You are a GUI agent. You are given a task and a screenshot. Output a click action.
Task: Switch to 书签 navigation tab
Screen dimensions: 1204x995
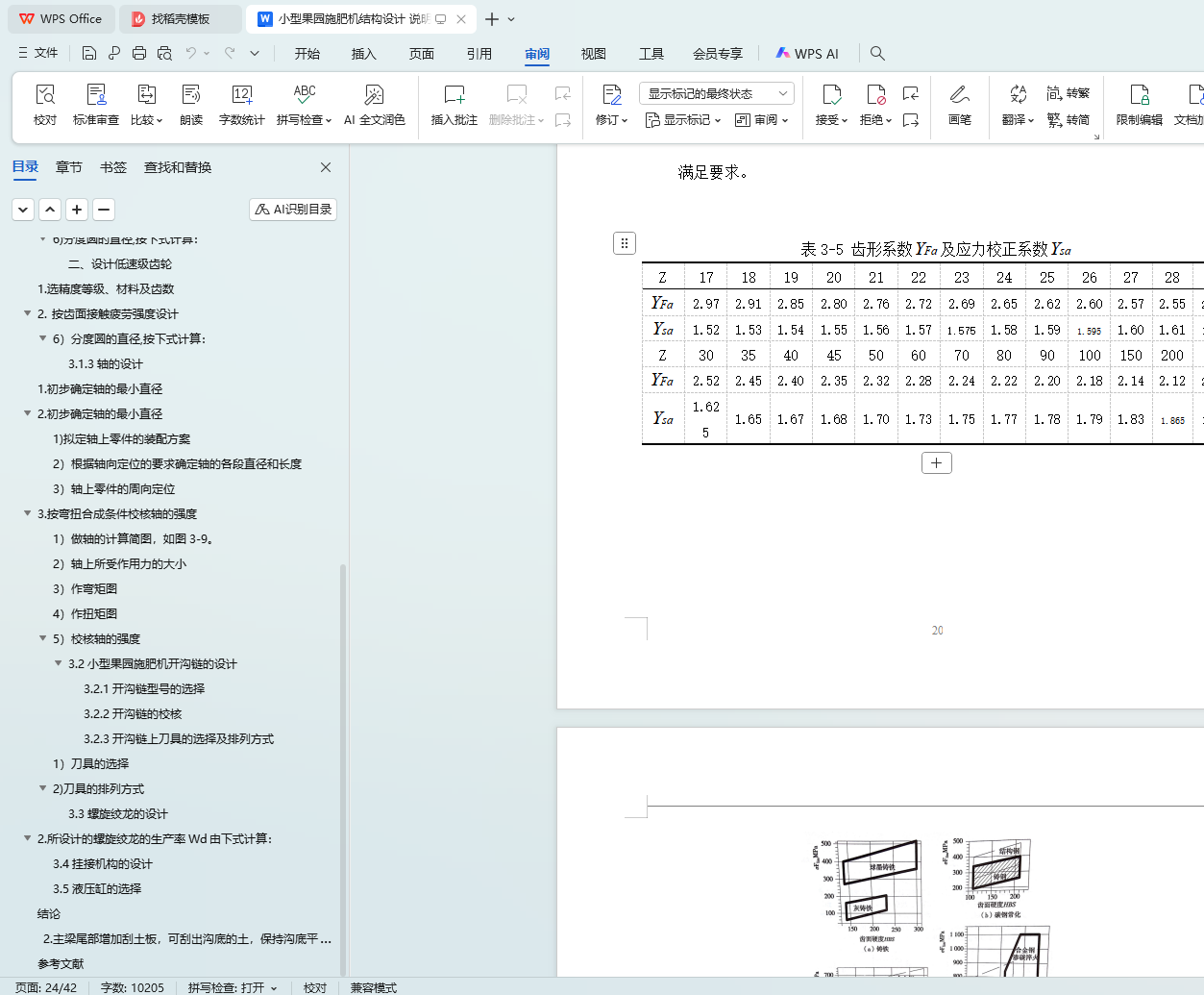[x=113, y=167]
